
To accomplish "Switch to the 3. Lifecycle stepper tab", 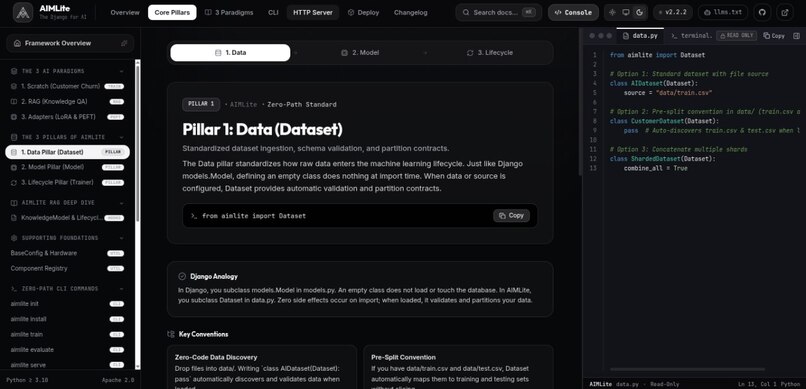I will coord(489,52).
